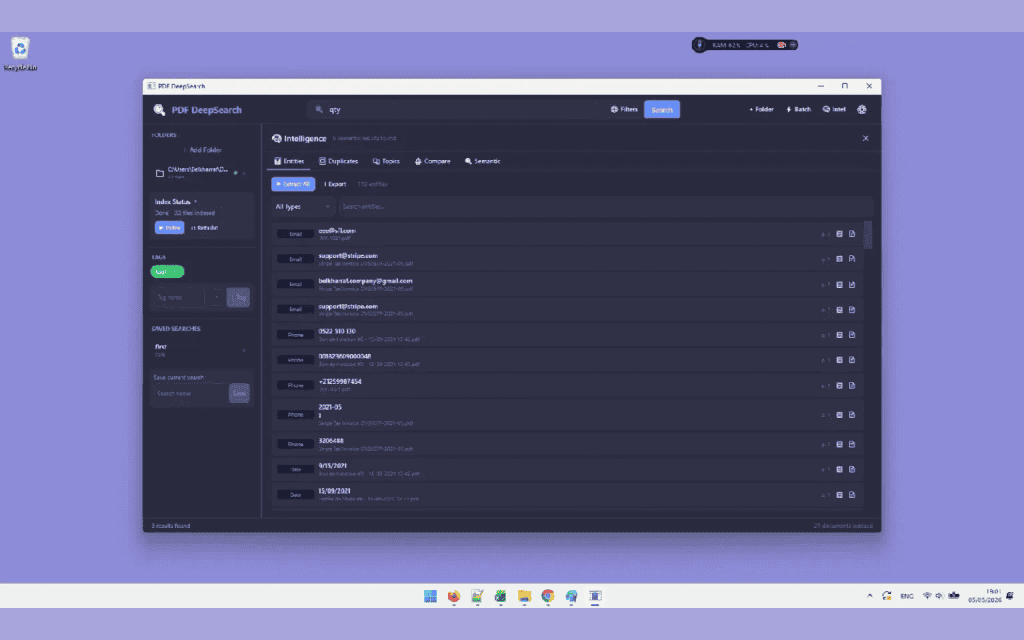
Task: Click the blue Search button
Action: [x=662, y=110]
